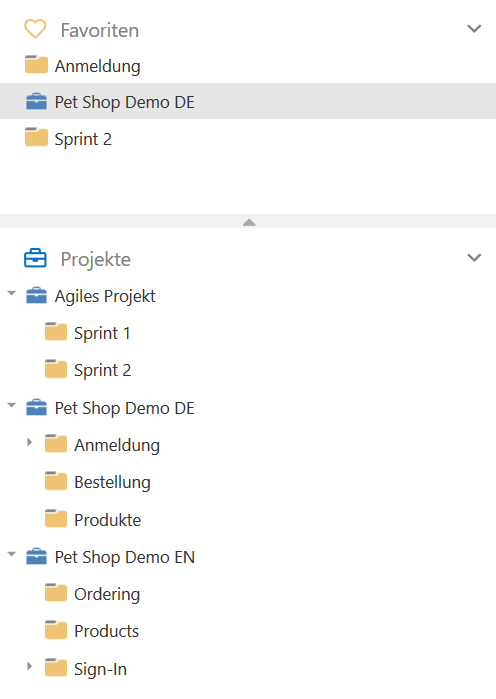Collapse the Pet Shop Demo EN project arrow
This screenshot has width=496, height=699.
click(12, 555)
